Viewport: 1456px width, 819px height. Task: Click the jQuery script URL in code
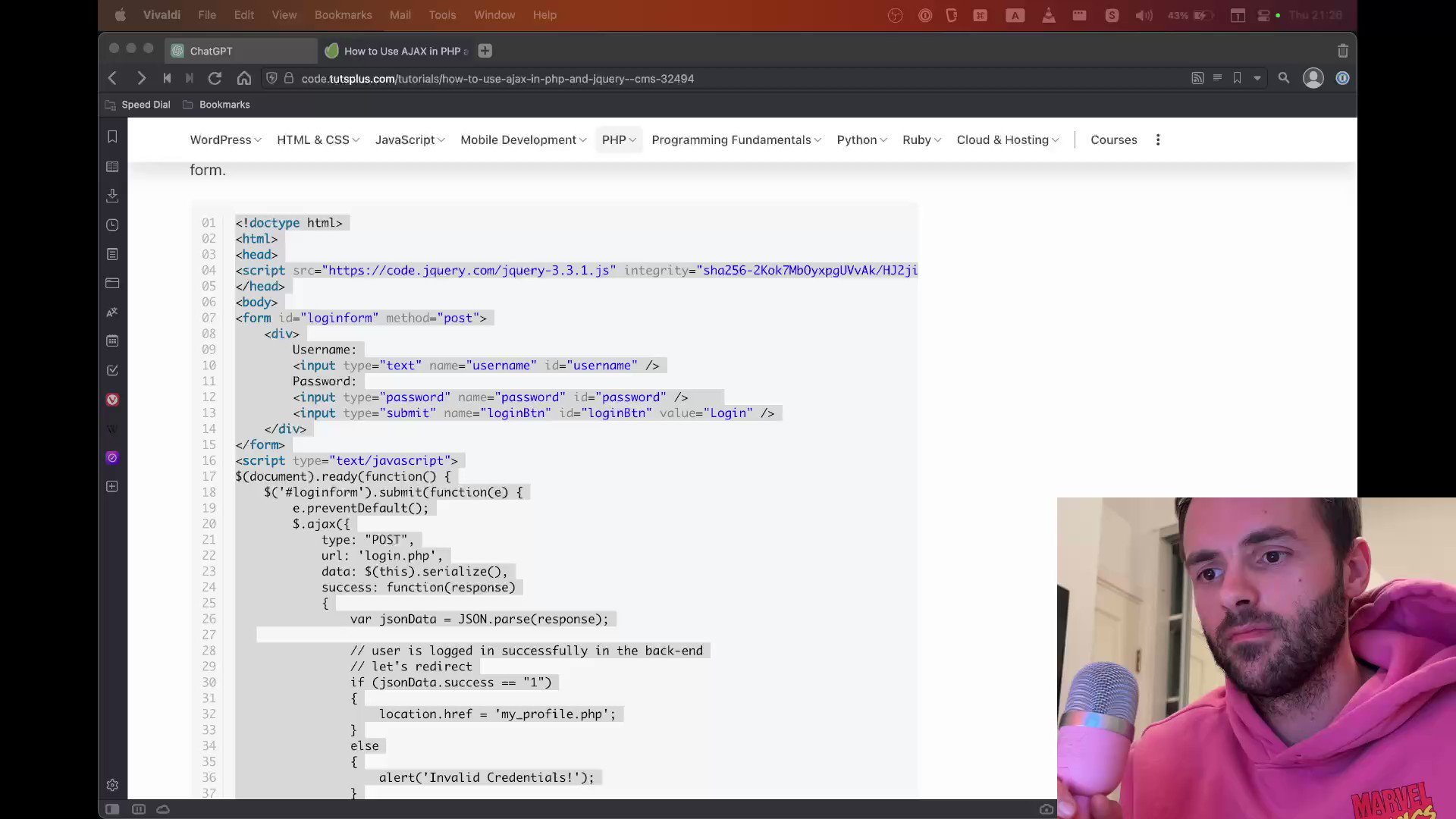[469, 270]
